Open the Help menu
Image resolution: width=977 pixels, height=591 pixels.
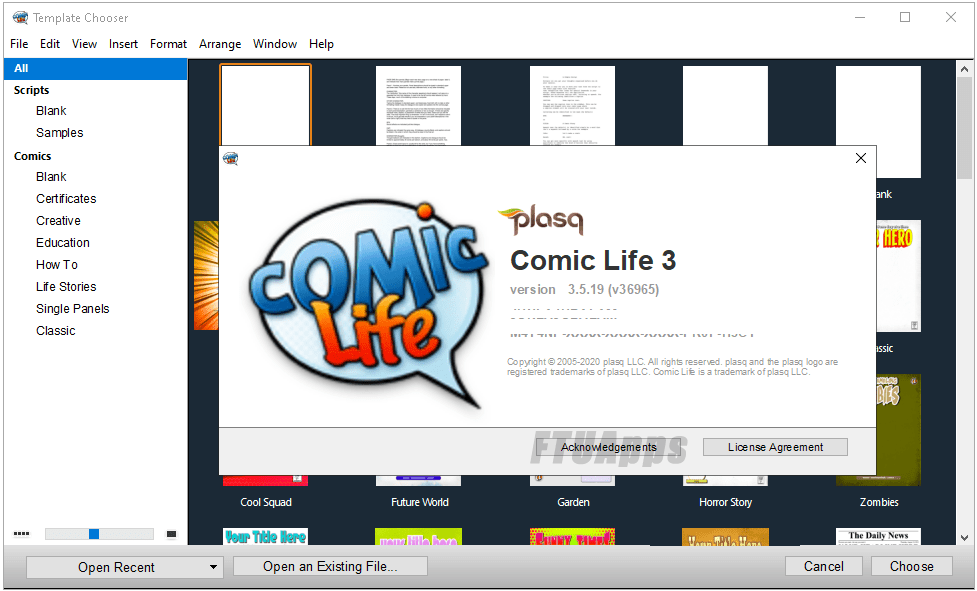pyautogui.click(x=322, y=44)
